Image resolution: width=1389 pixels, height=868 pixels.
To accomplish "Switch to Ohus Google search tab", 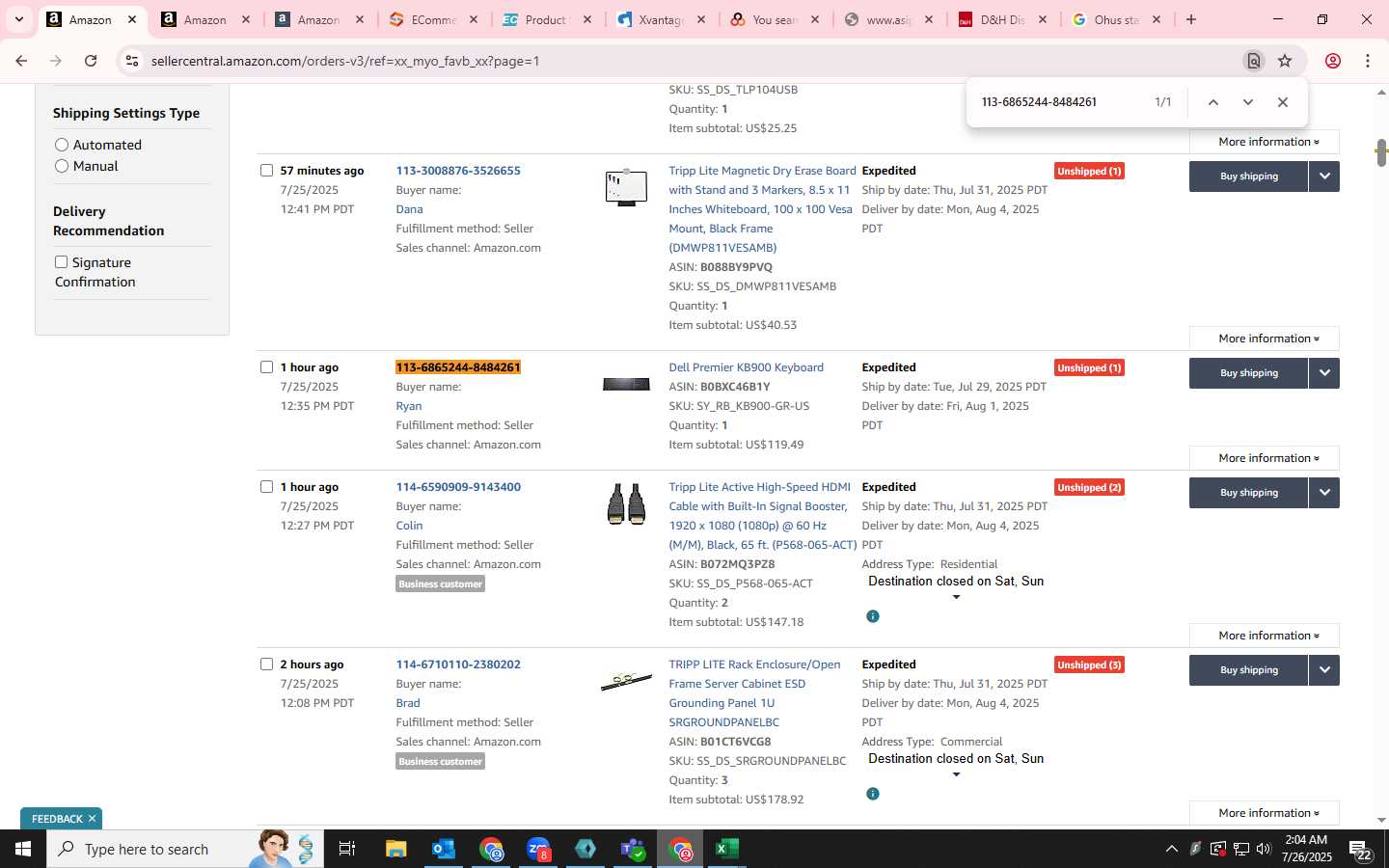I will 1116,19.
